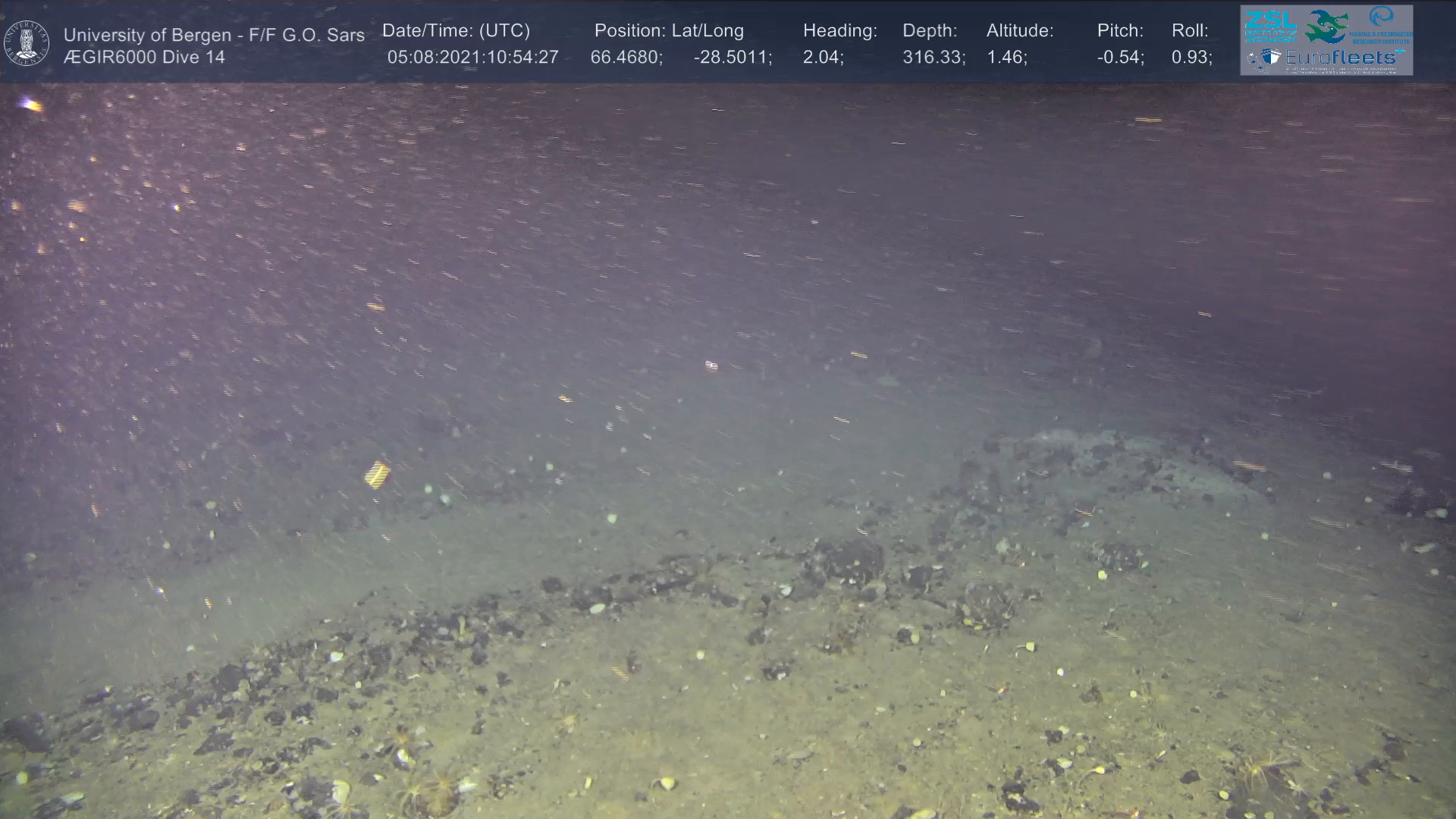Click the ÆGIR6000 Dive 14 text
This screenshot has width=1456, height=819.
pyautogui.click(x=144, y=58)
